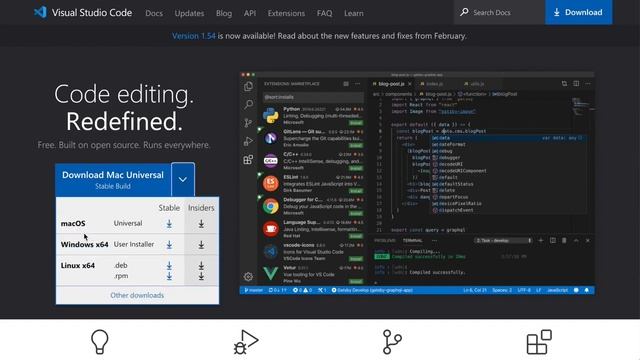
Task: Open the Extensions navigation link
Action: [x=286, y=13]
